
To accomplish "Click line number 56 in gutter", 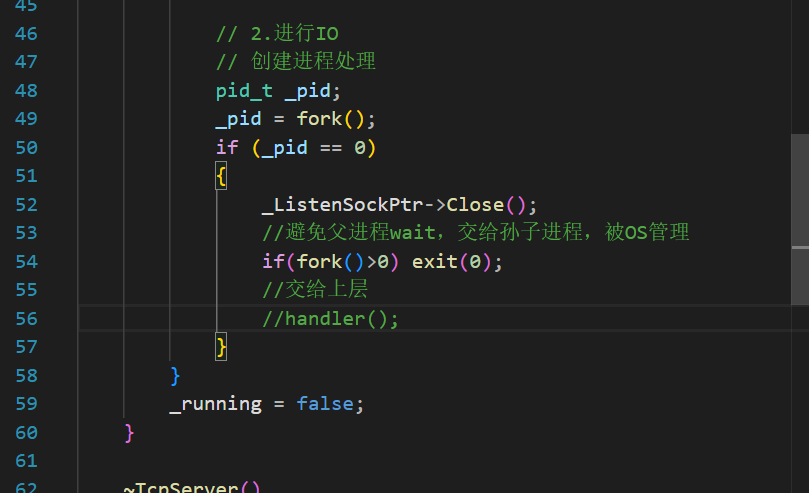I will (26, 319).
